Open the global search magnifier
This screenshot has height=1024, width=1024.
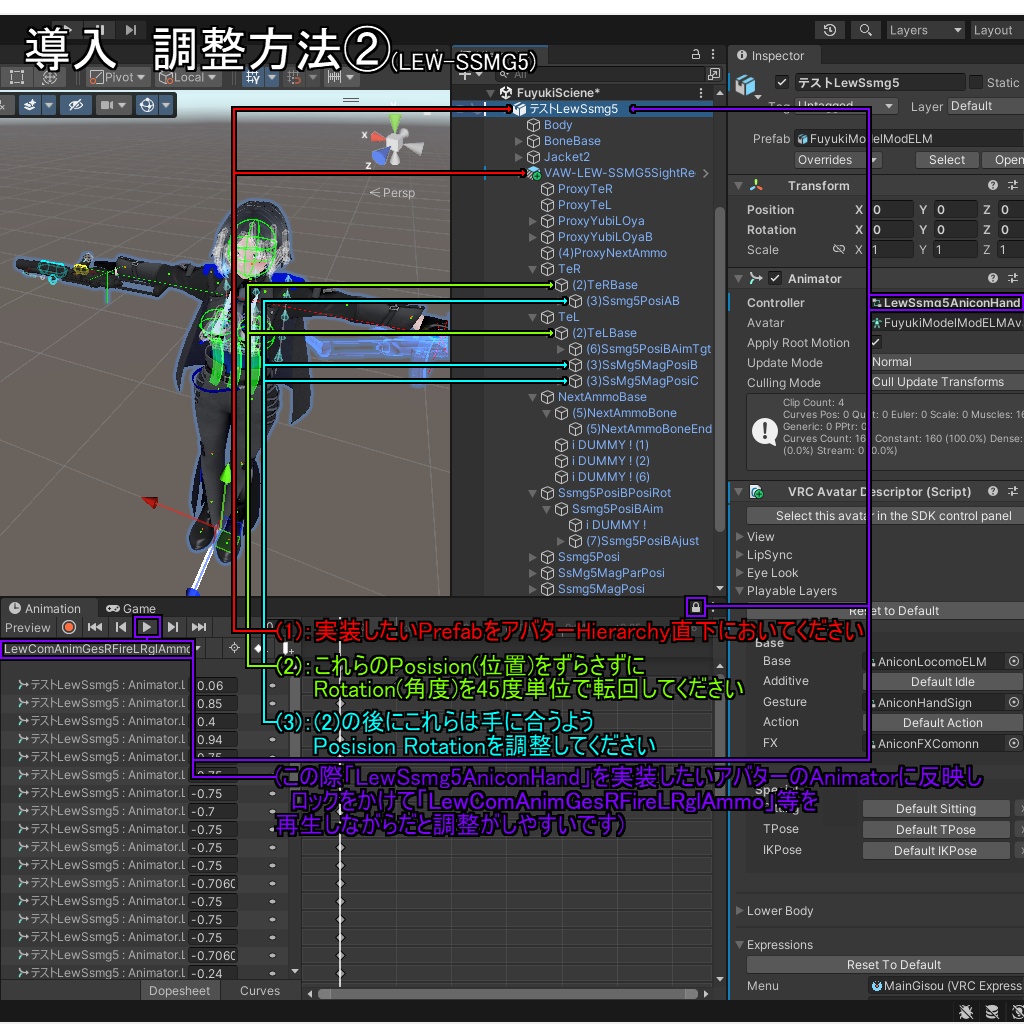[x=866, y=30]
